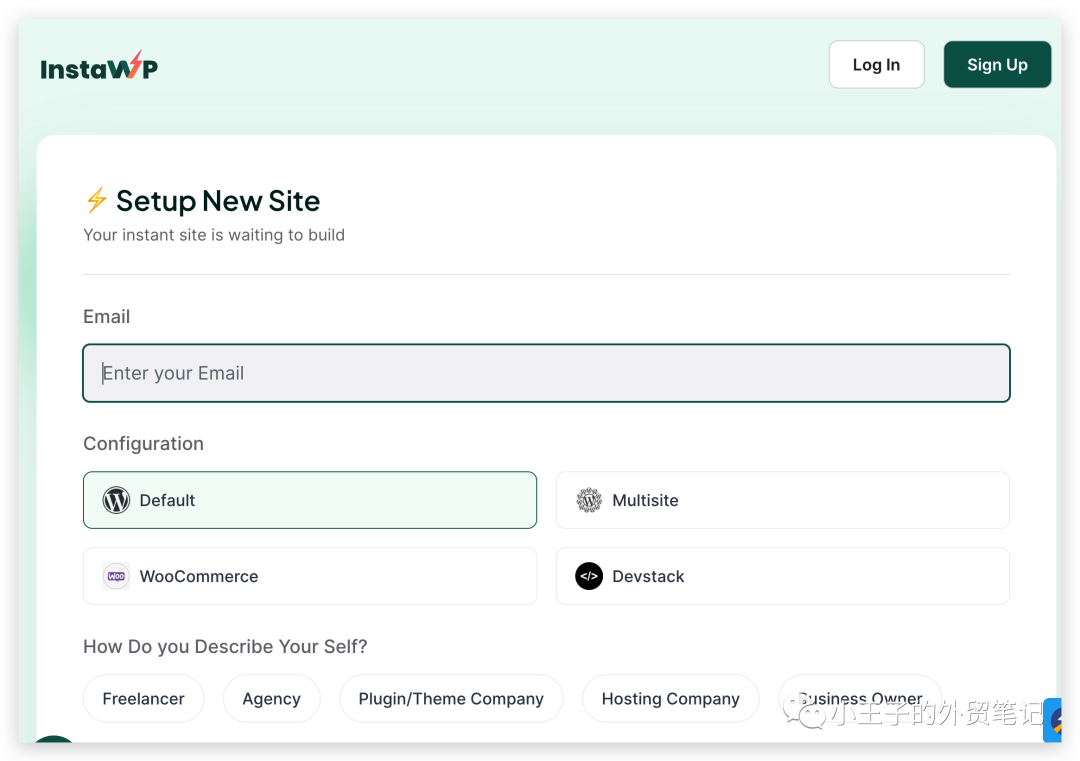
Task: Click the Multisite WordPress icon
Action: pos(589,500)
